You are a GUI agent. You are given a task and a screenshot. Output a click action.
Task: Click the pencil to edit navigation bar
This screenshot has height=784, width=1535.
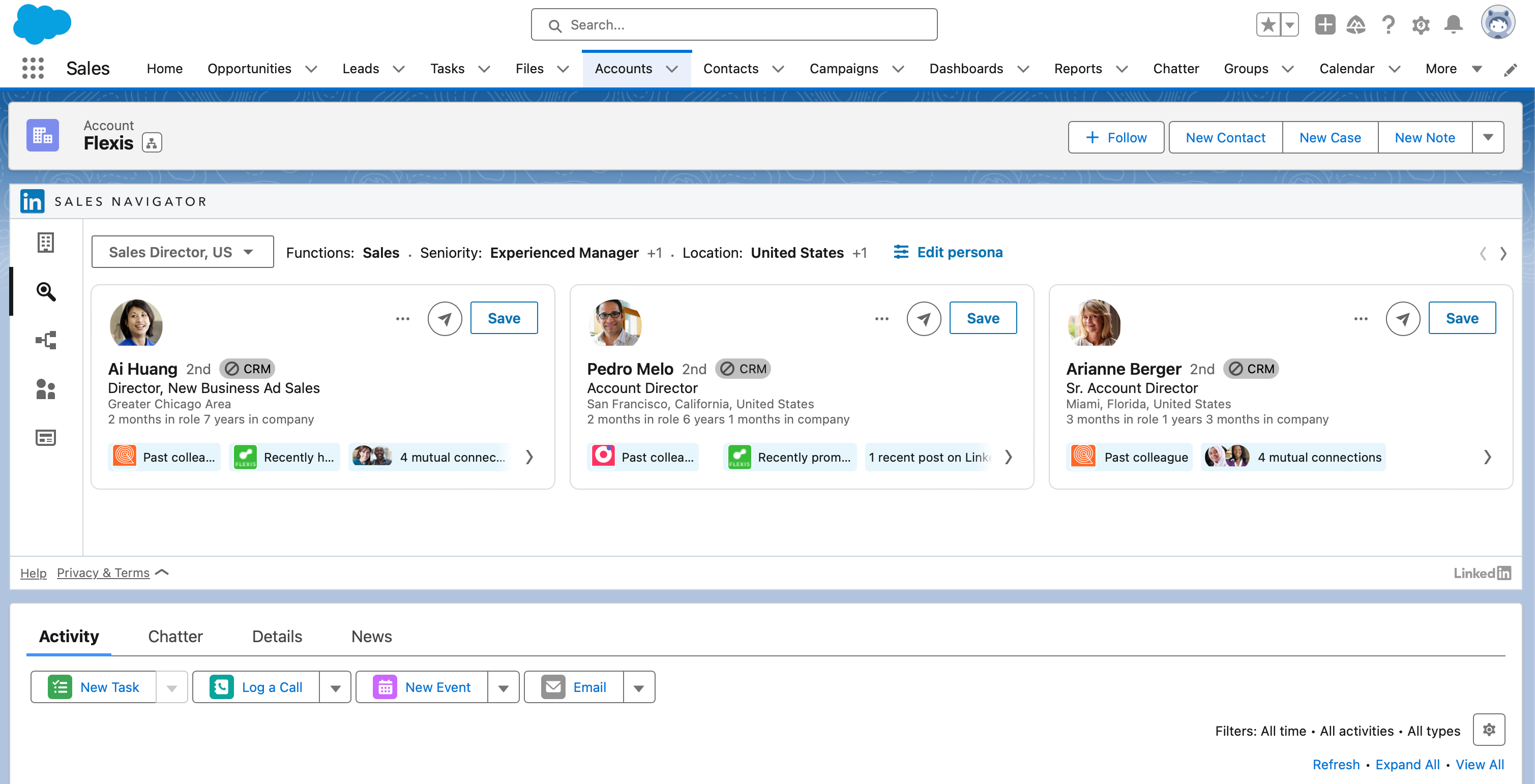tap(1510, 70)
